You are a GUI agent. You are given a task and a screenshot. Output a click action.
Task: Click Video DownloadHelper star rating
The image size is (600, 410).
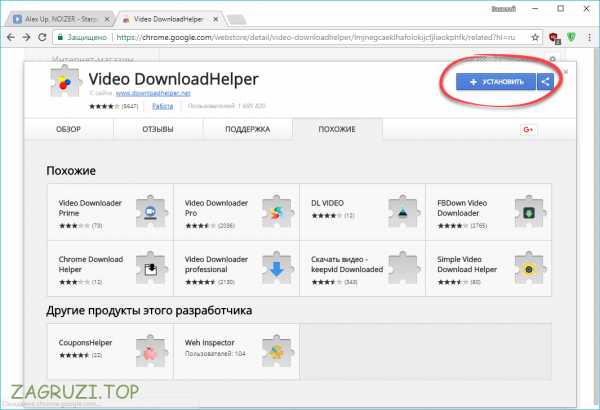tap(104, 106)
